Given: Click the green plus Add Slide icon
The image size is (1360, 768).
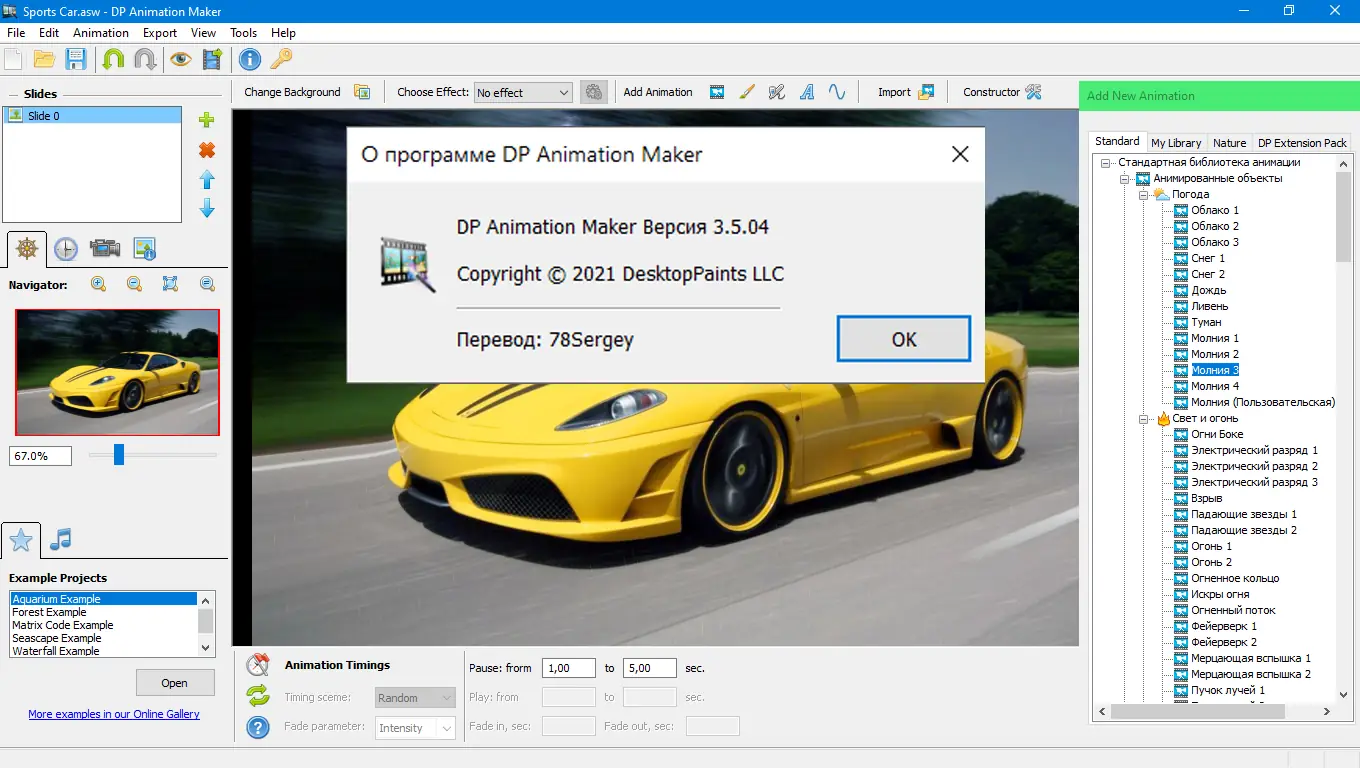Looking at the screenshot, I should coord(207,120).
